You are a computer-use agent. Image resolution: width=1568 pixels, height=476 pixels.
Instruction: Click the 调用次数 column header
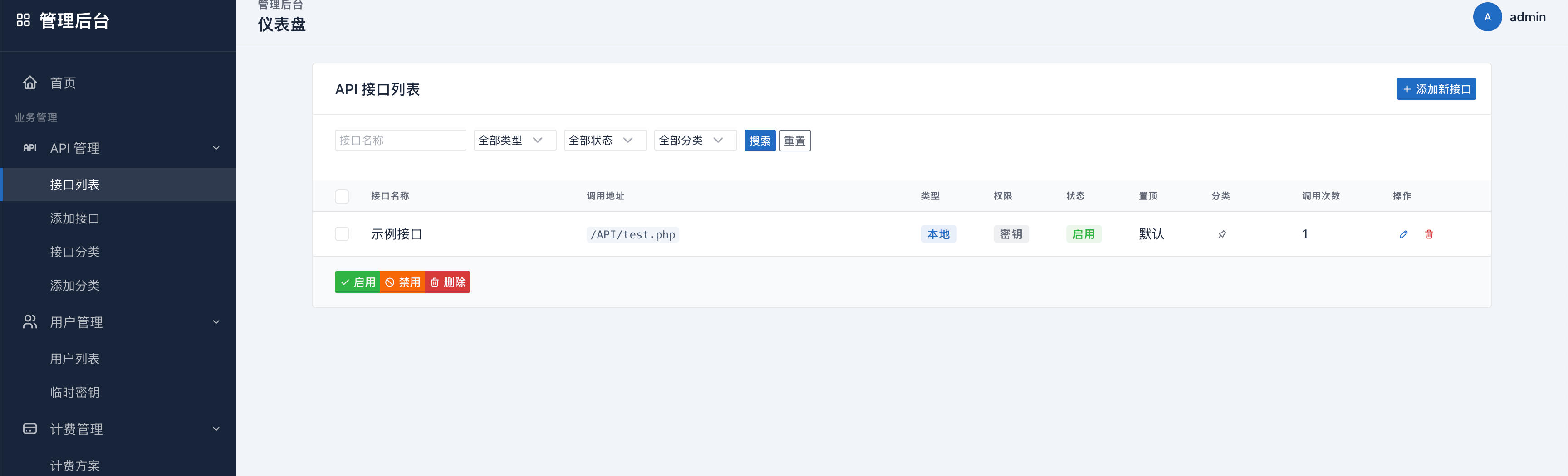coord(1321,196)
